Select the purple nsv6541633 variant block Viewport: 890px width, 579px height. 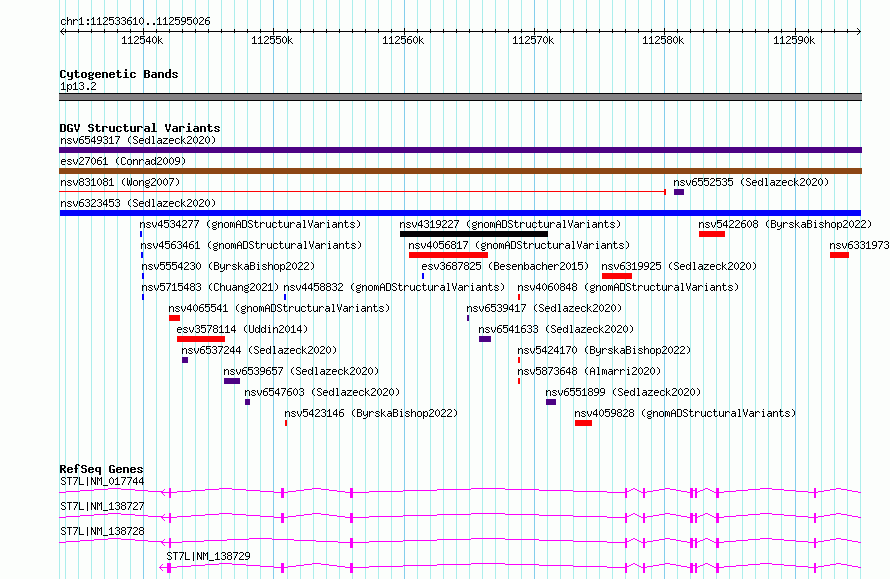pyautogui.click(x=485, y=339)
